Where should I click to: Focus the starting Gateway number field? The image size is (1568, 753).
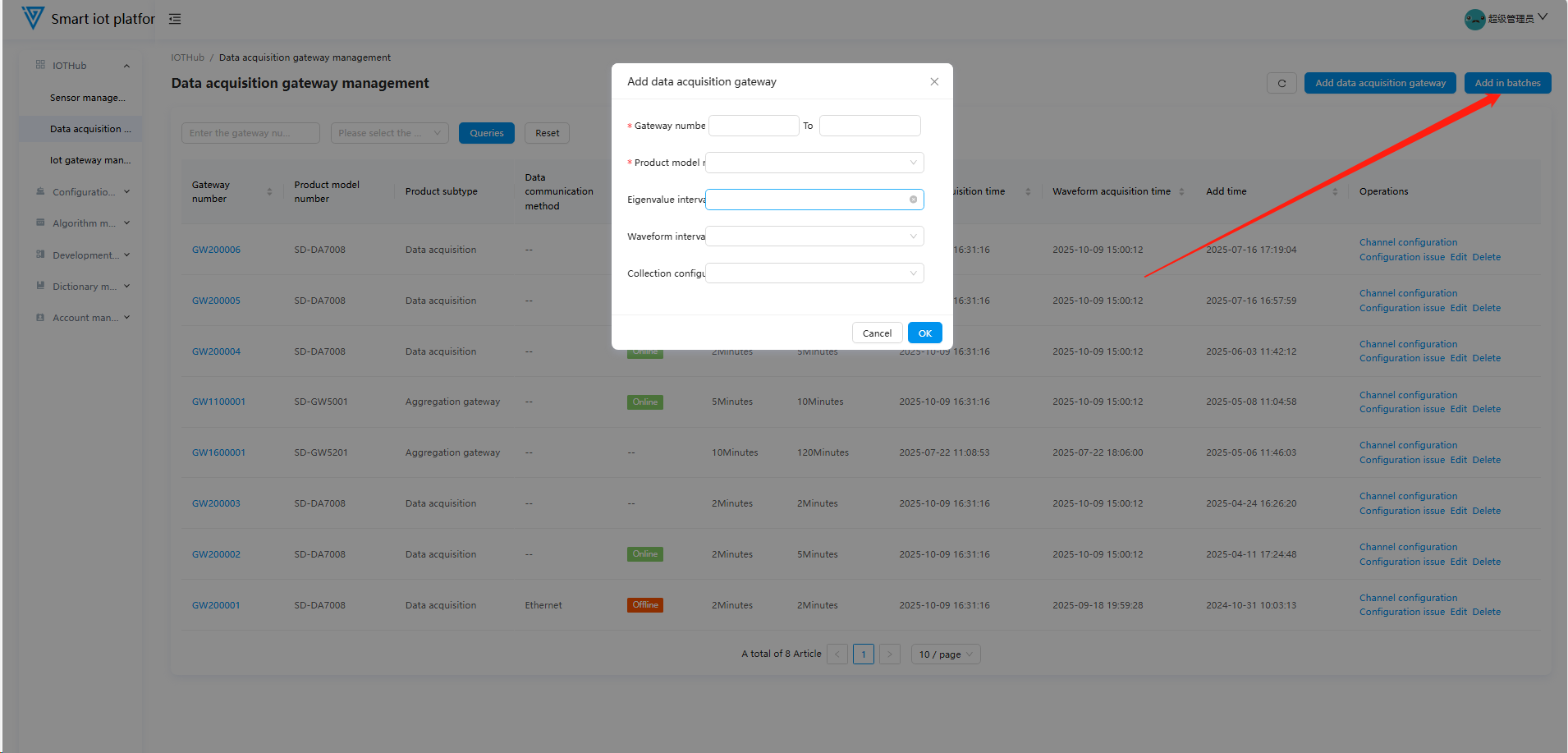pyautogui.click(x=754, y=126)
